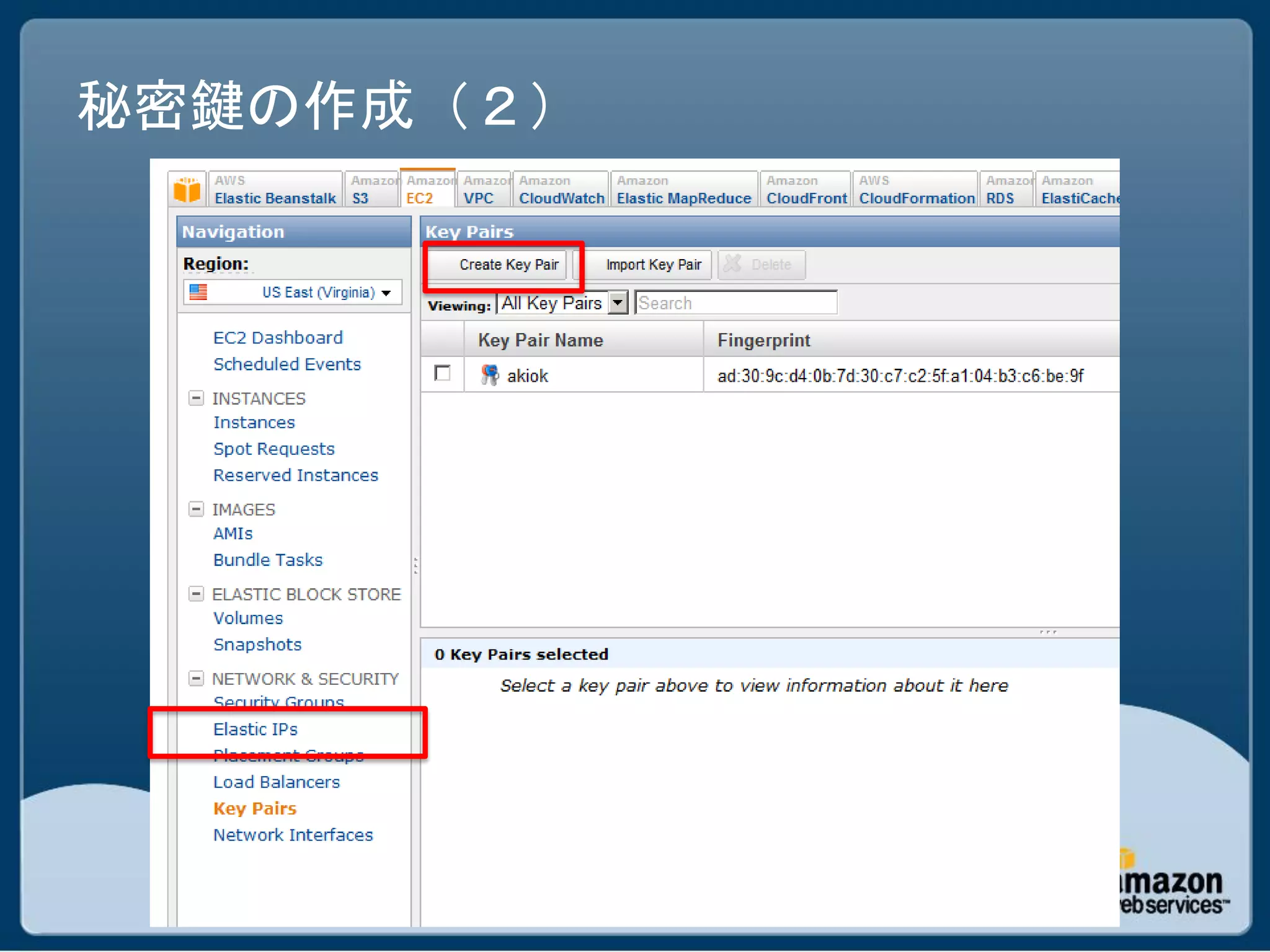Click the US flag region icon
1270x952 pixels.
[x=198, y=292]
